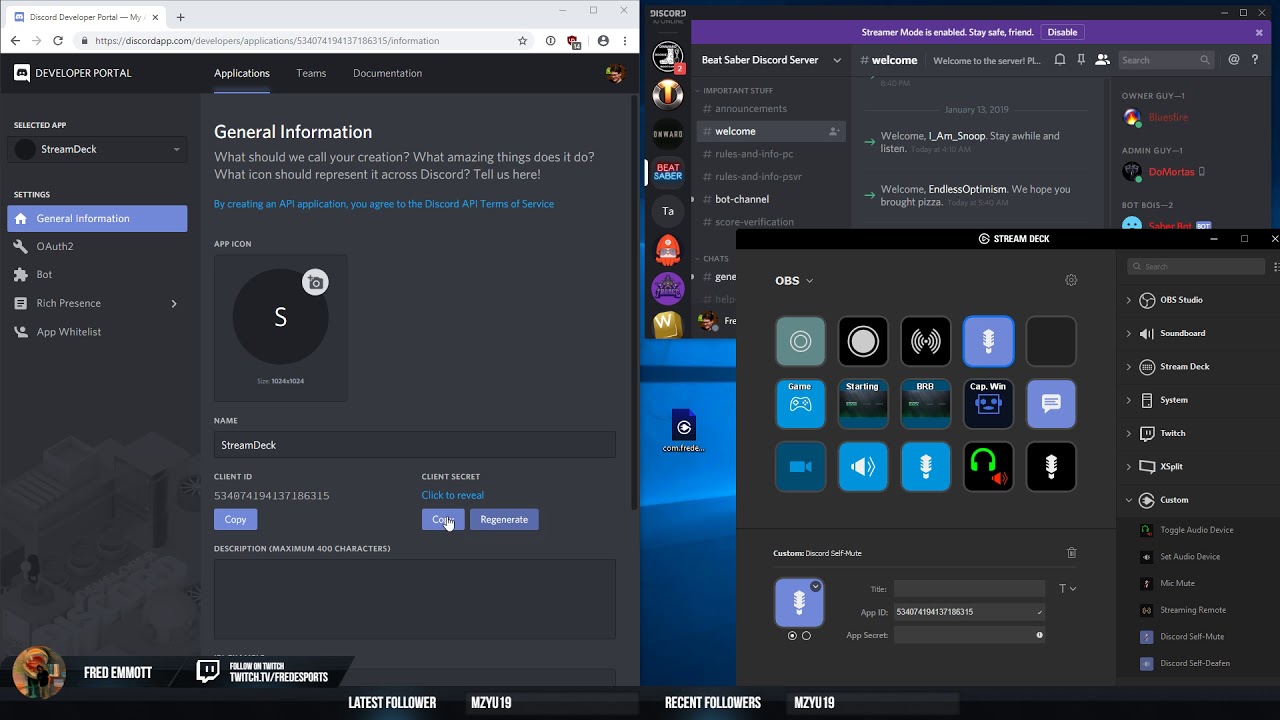Collapse the Custom action category

click(x=1129, y=500)
